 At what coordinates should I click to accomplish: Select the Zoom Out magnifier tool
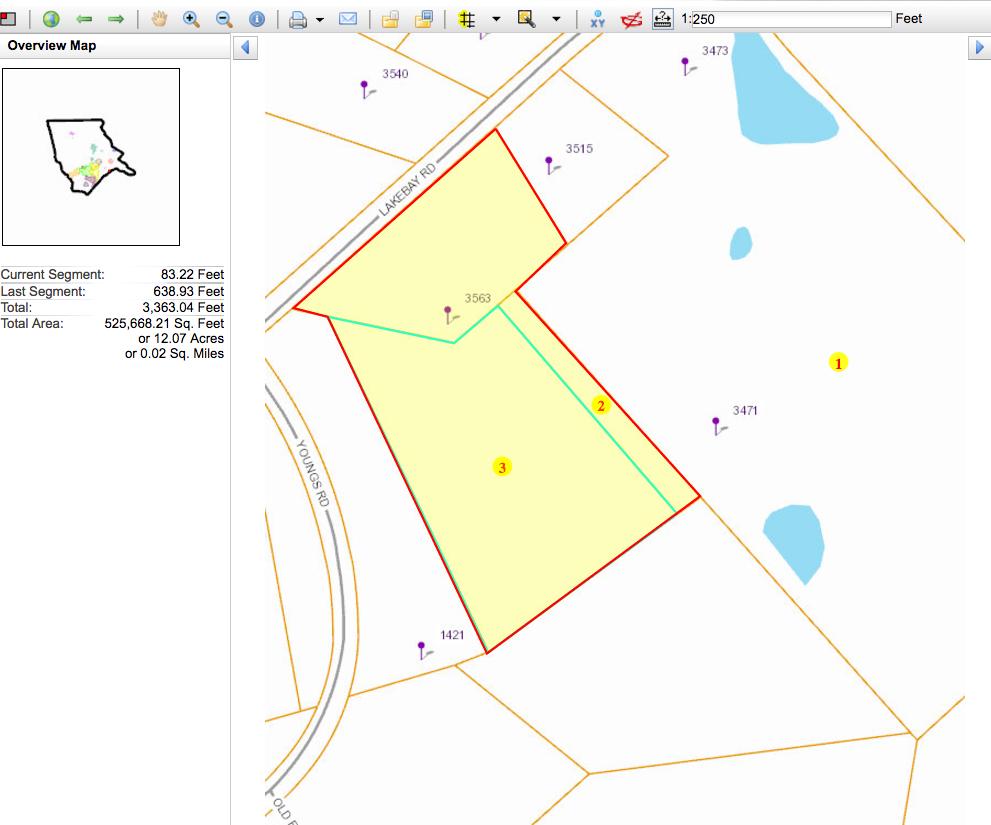[224, 19]
